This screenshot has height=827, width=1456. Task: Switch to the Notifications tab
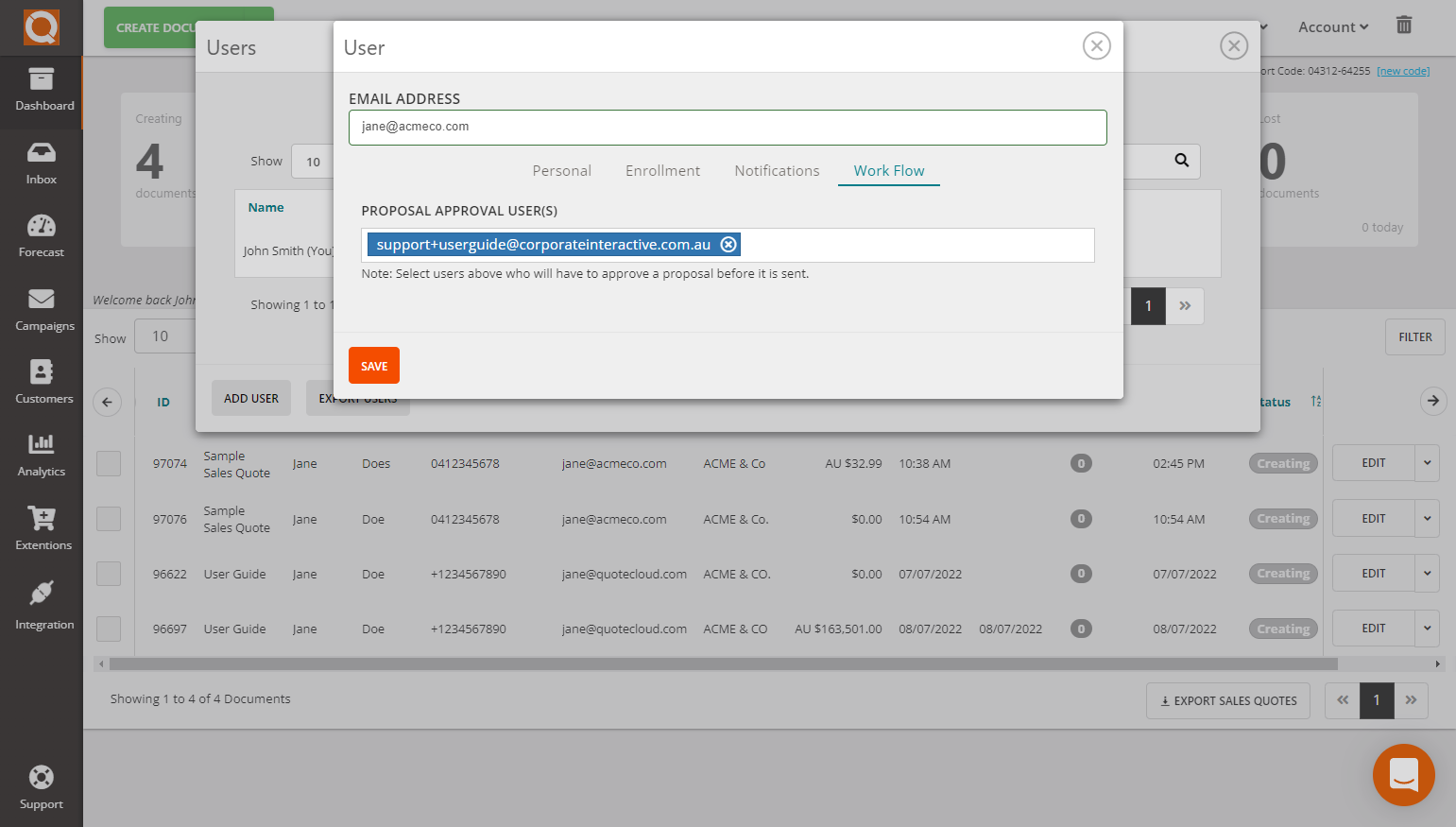click(777, 171)
